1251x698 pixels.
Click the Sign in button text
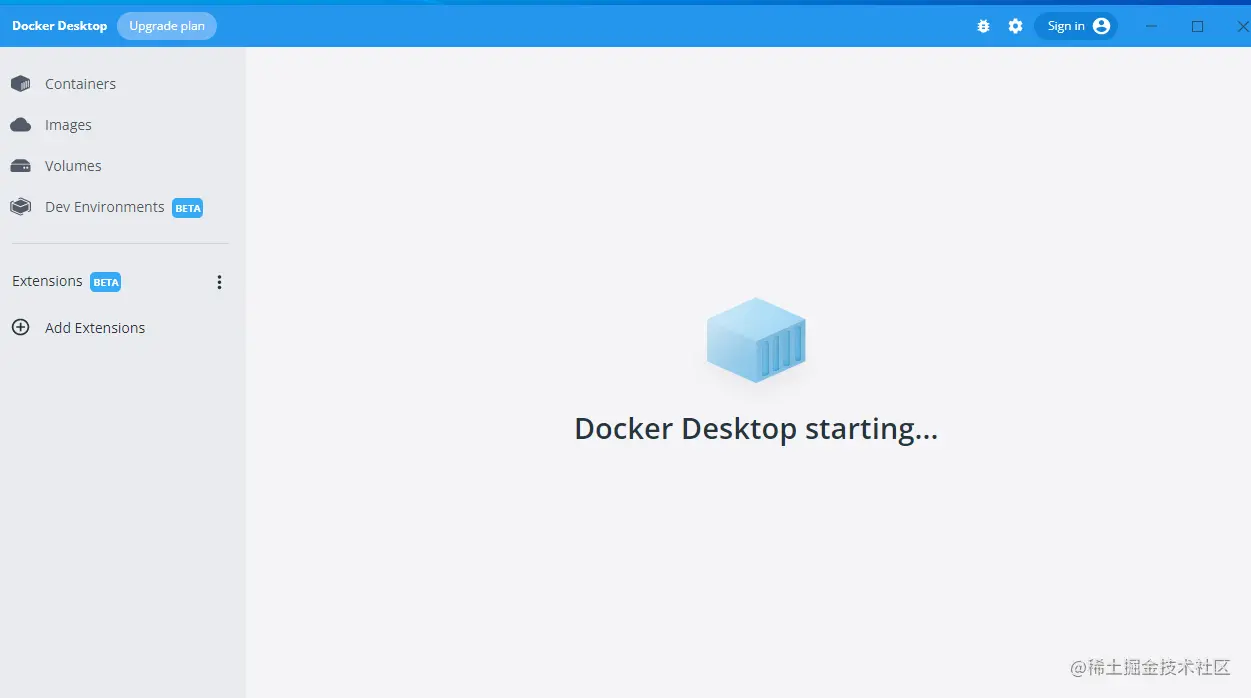(1066, 26)
